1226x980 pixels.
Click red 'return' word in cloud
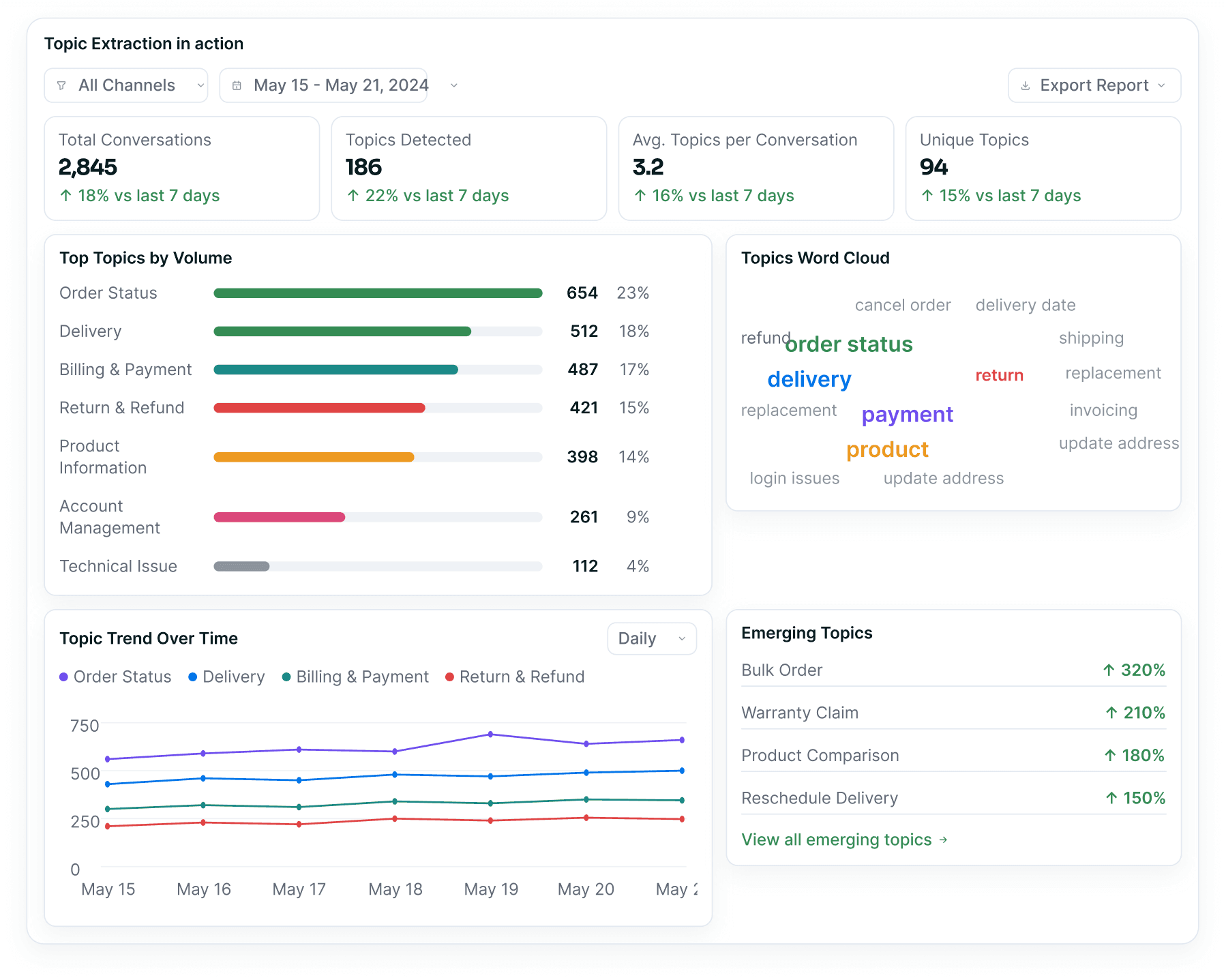(999, 375)
